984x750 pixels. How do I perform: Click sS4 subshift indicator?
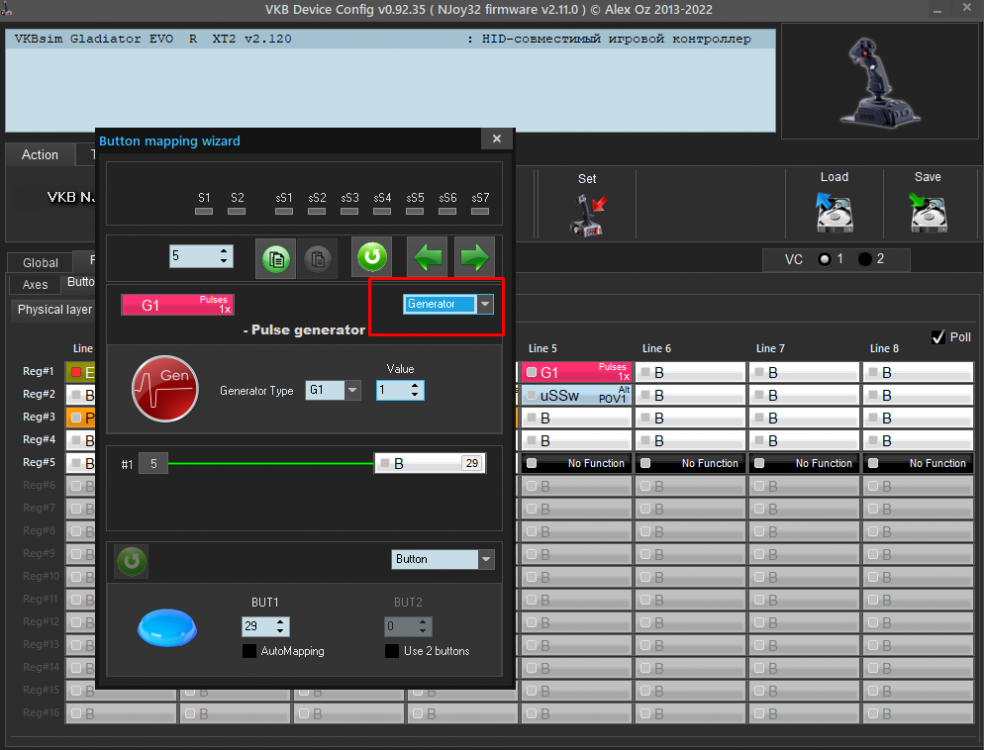(382, 211)
